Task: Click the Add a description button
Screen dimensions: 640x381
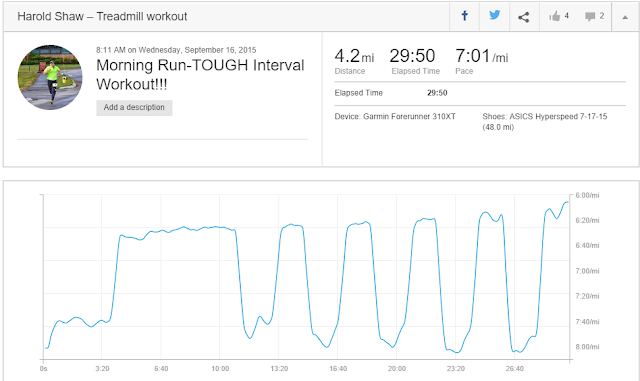Action: coord(134,107)
